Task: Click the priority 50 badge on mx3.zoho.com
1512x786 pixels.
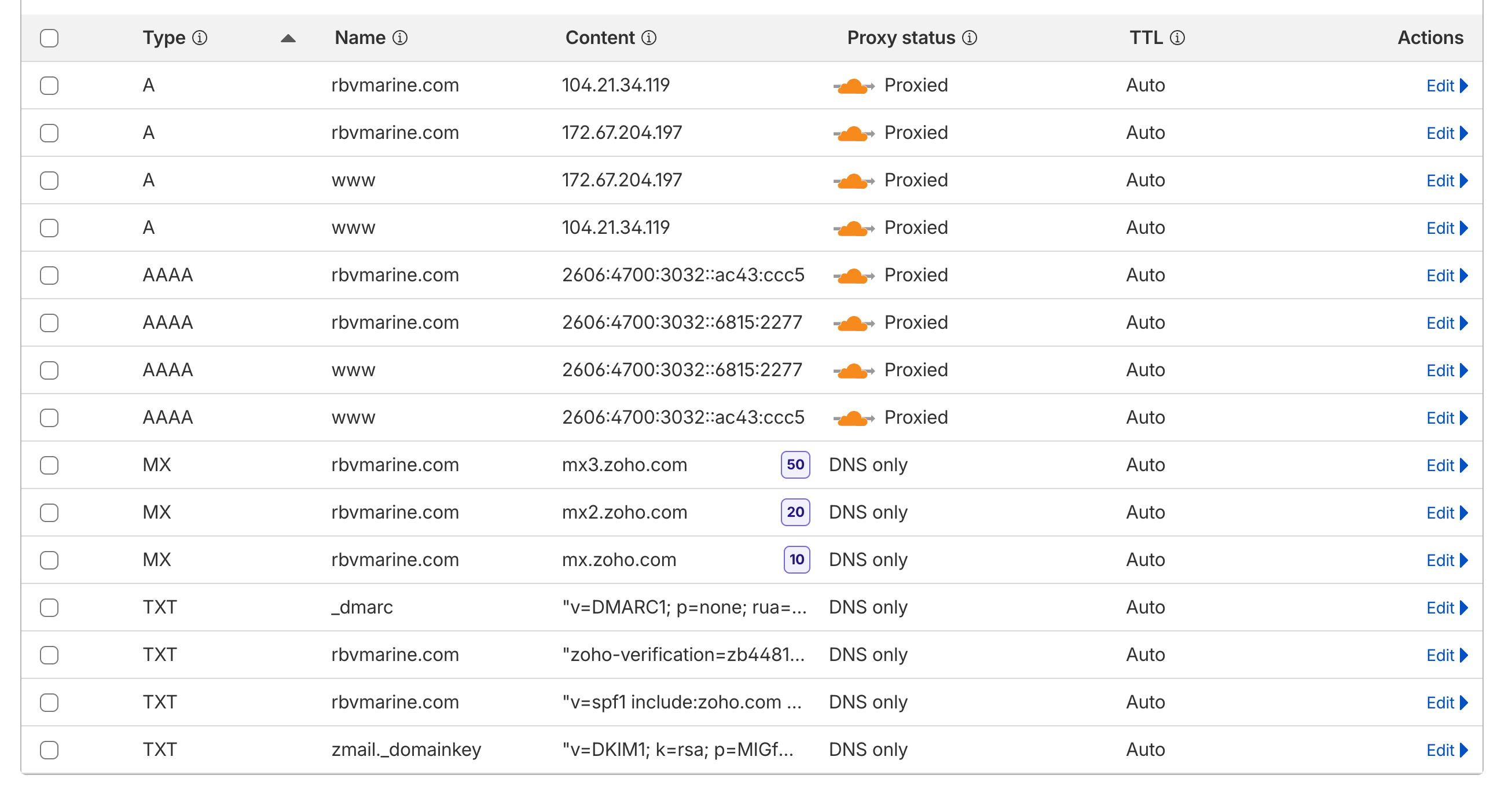Action: [795, 465]
